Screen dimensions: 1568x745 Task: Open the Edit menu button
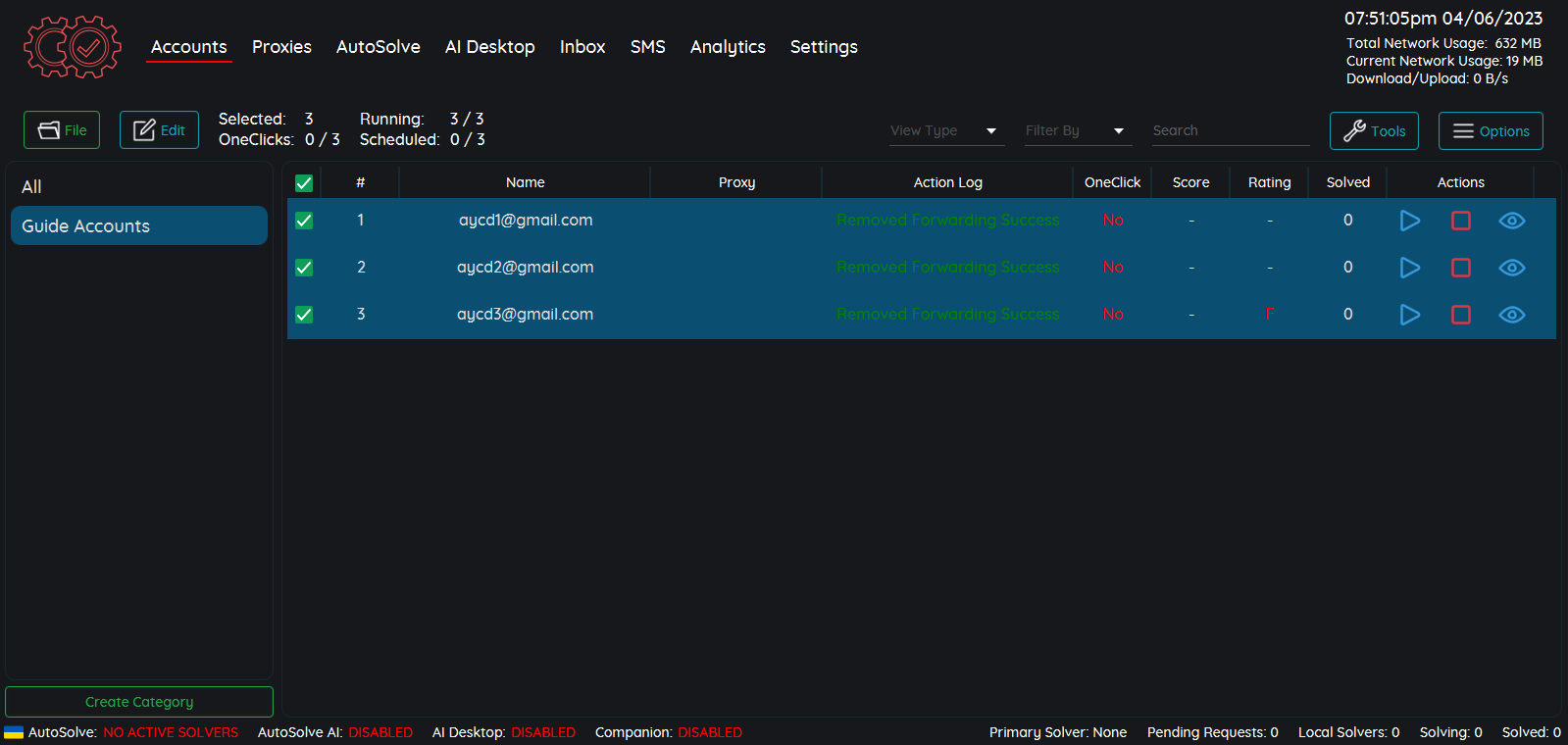click(159, 130)
